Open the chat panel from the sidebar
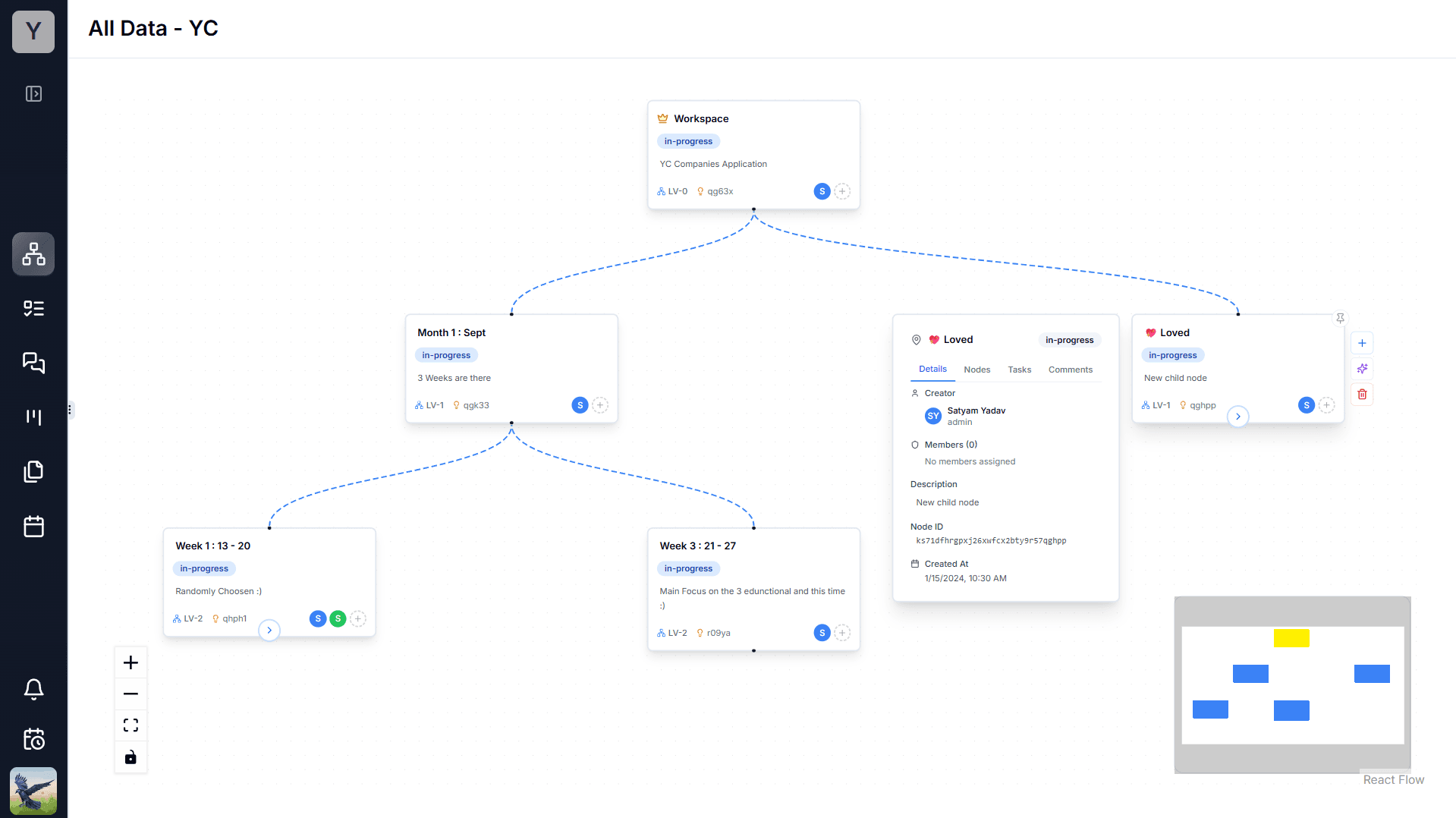1456x818 pixels. (33, 363)
